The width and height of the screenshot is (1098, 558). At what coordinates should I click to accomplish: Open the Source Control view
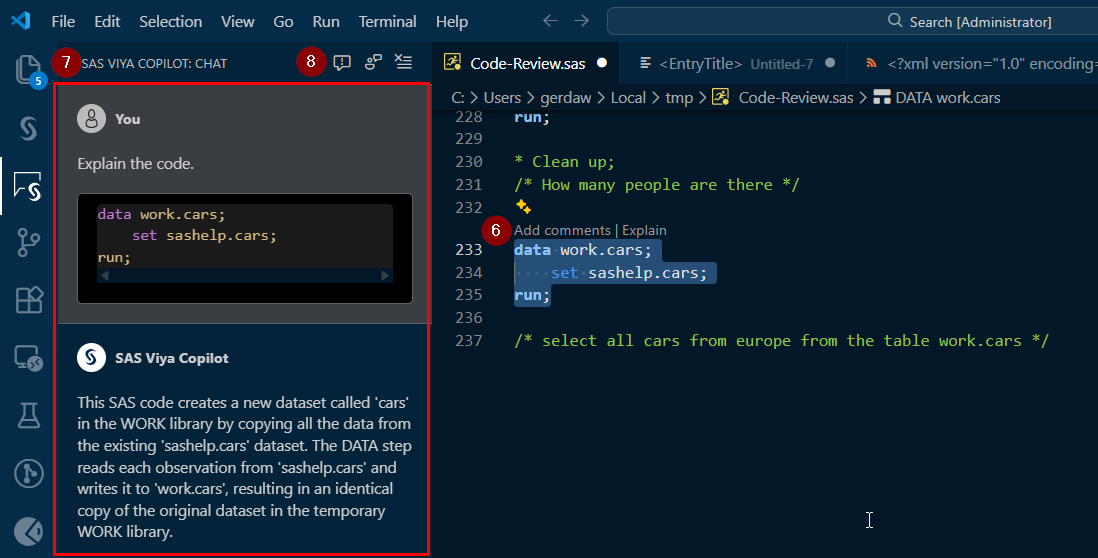28,242
